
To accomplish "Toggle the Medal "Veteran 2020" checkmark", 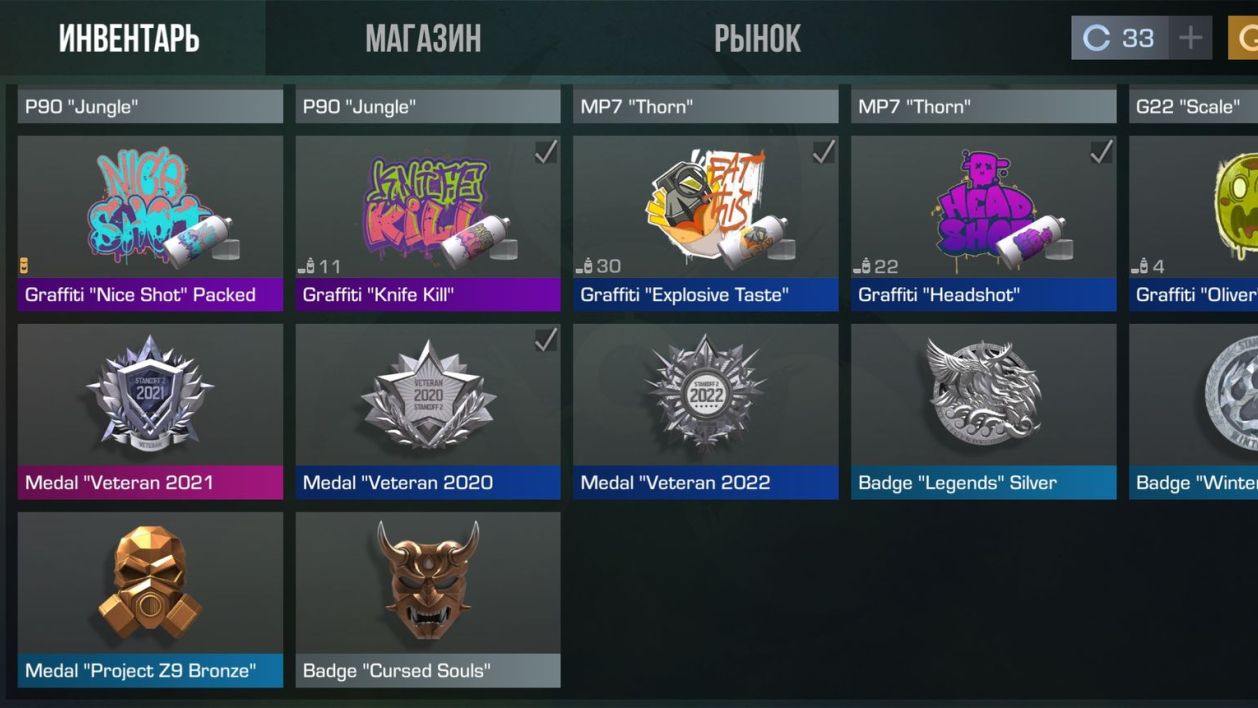I will pos(545,340).
